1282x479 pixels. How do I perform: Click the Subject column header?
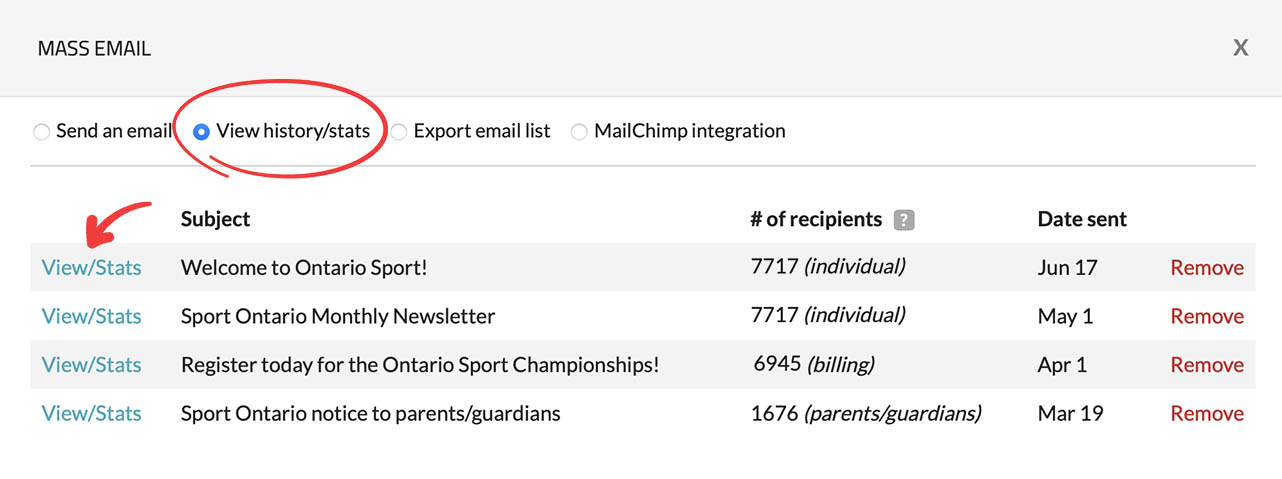(215, 219)
